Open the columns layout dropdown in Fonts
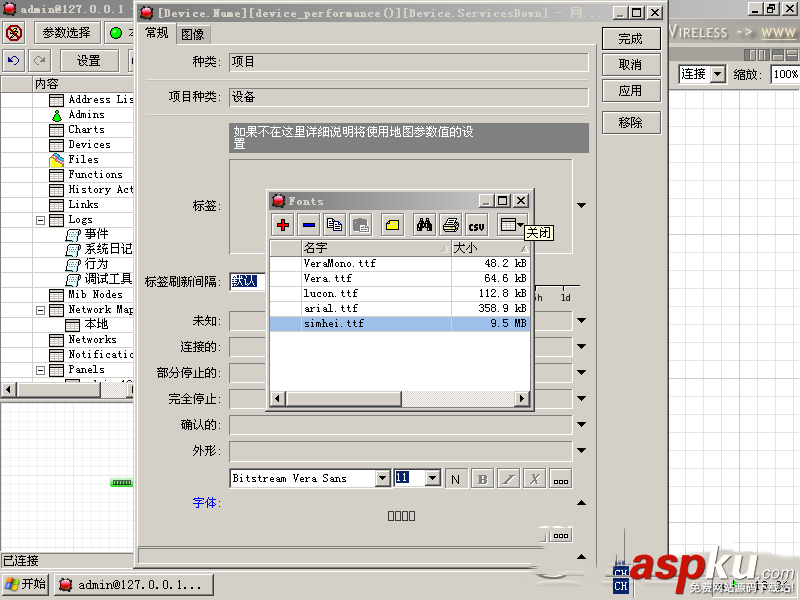 coord(512,225)
